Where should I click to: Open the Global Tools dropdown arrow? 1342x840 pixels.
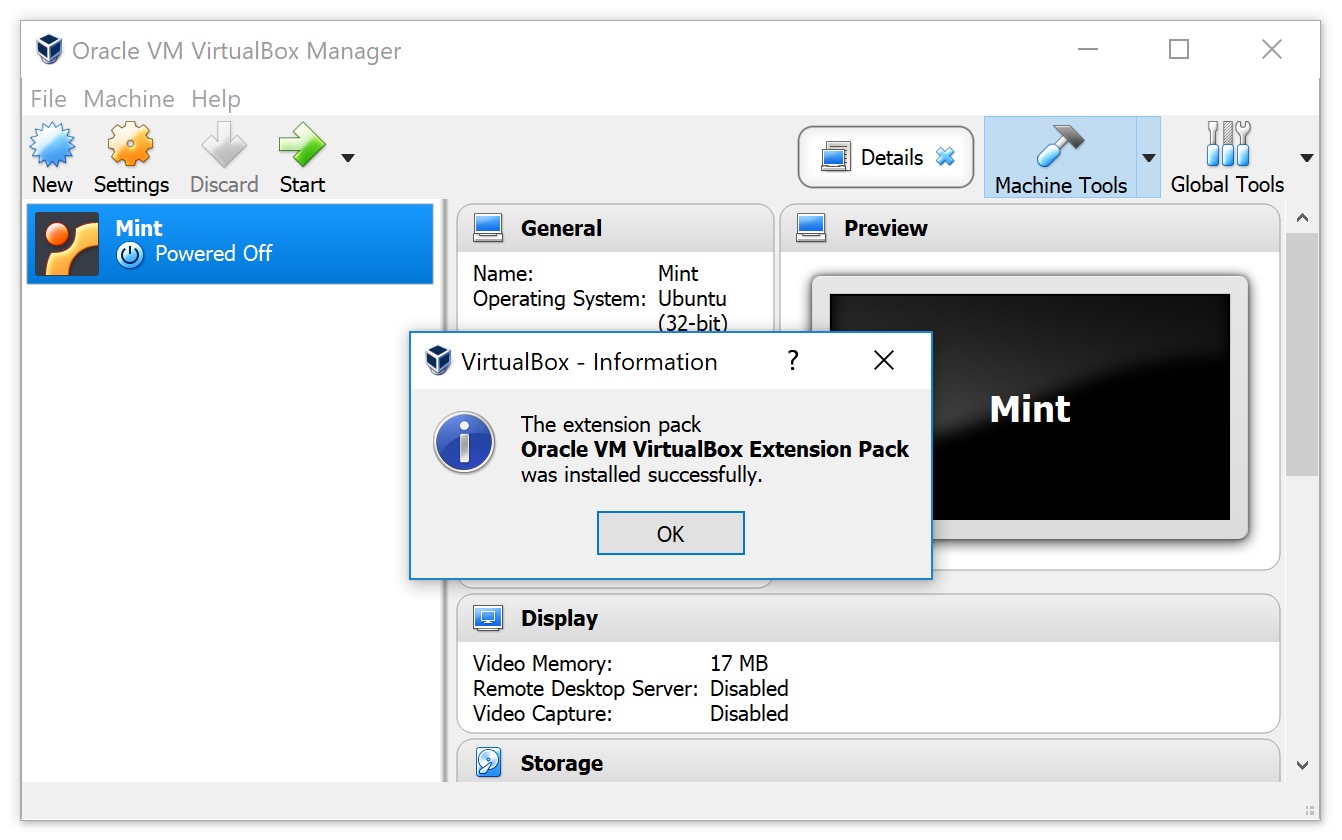1306,157
